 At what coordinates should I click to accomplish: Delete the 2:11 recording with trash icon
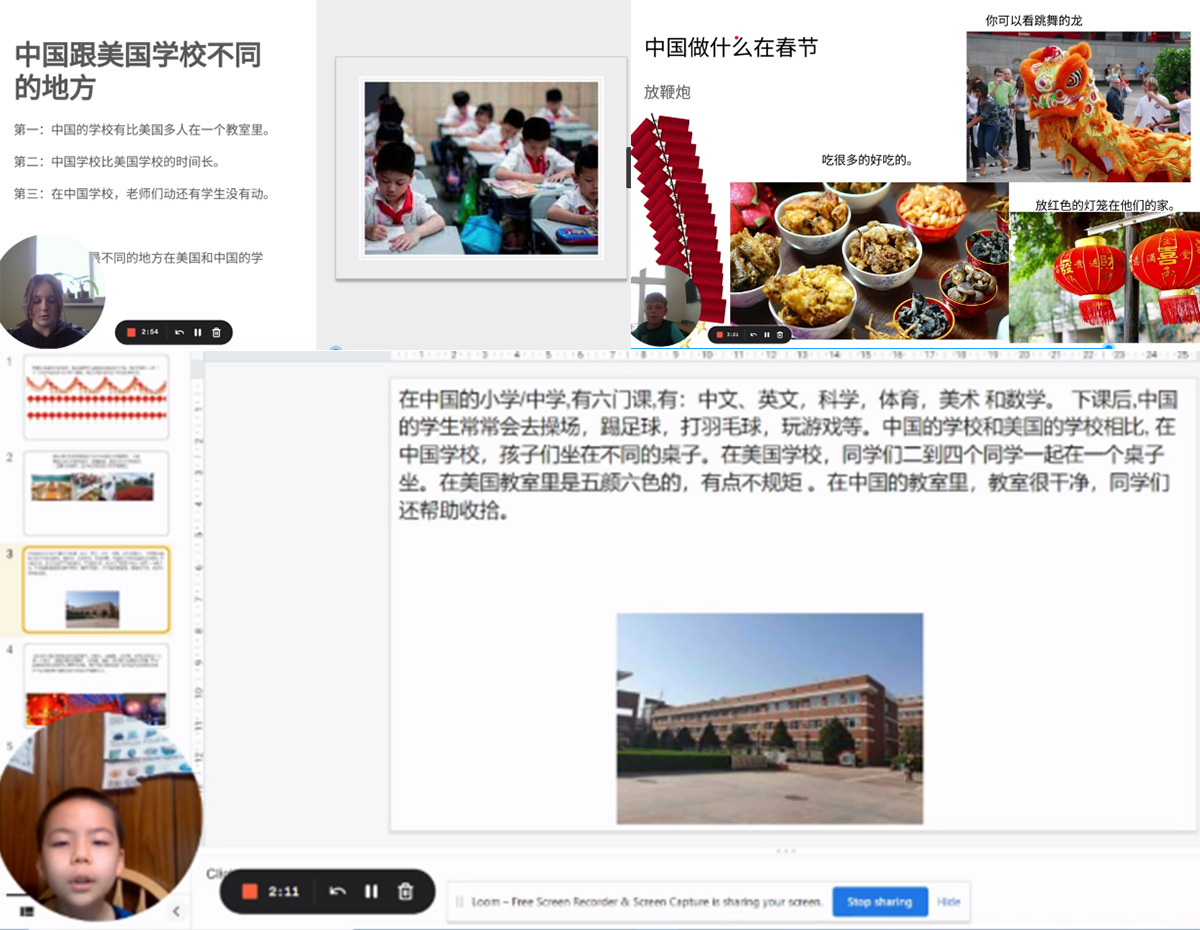coord(405,891)
